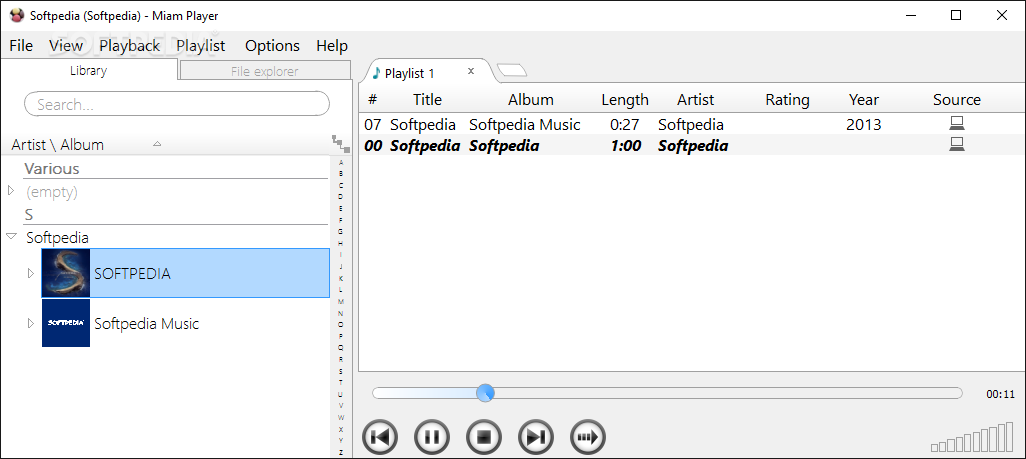
Task: Click the bold track number 00
Action: (373, 145)
